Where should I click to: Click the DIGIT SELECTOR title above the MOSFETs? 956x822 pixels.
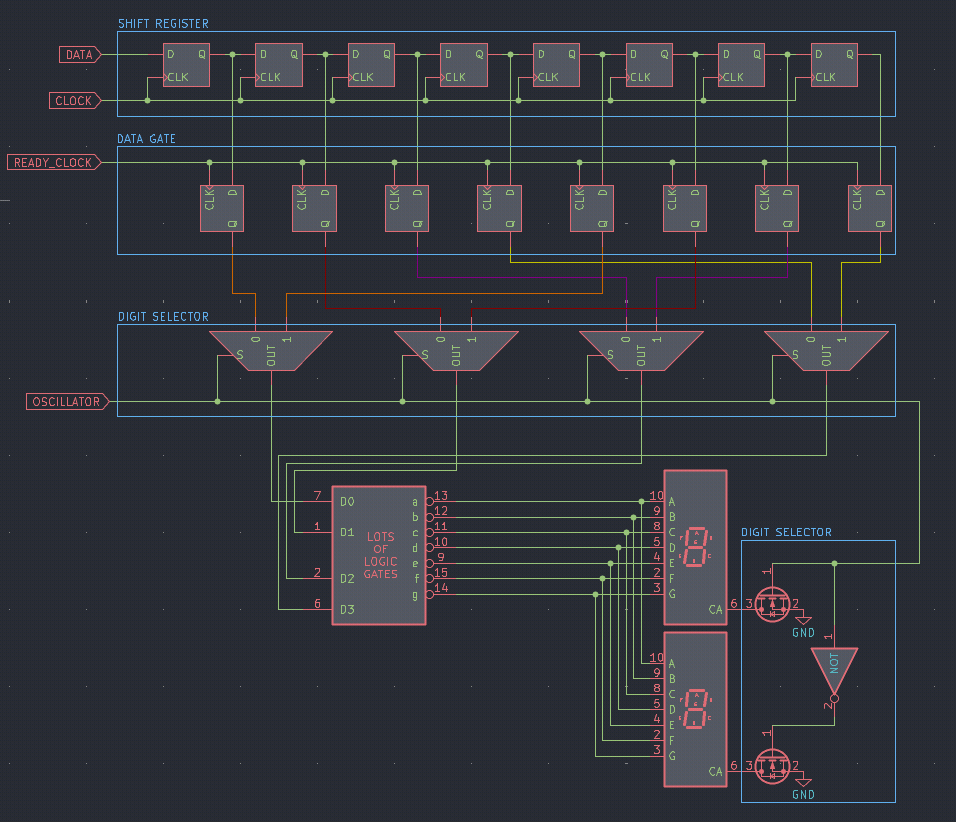pyautogui.click(x=787, y=532)
